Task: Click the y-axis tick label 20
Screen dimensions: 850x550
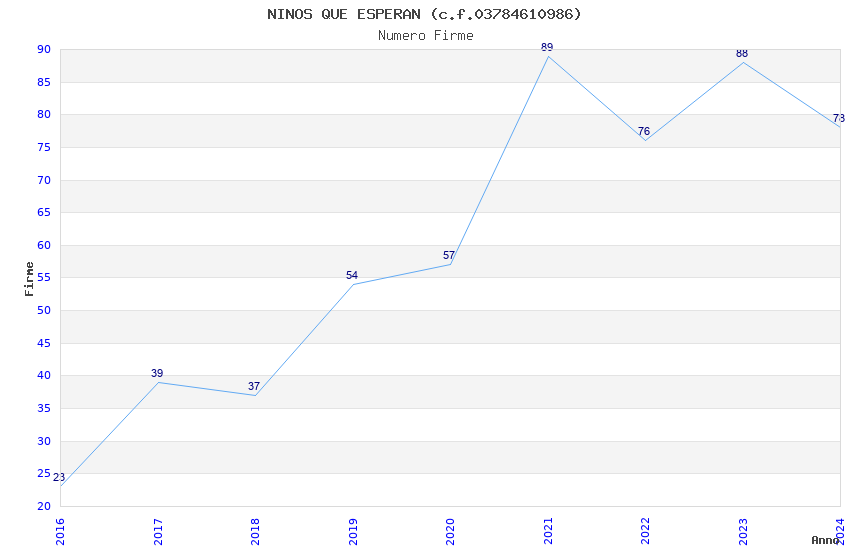Action: 44,507
